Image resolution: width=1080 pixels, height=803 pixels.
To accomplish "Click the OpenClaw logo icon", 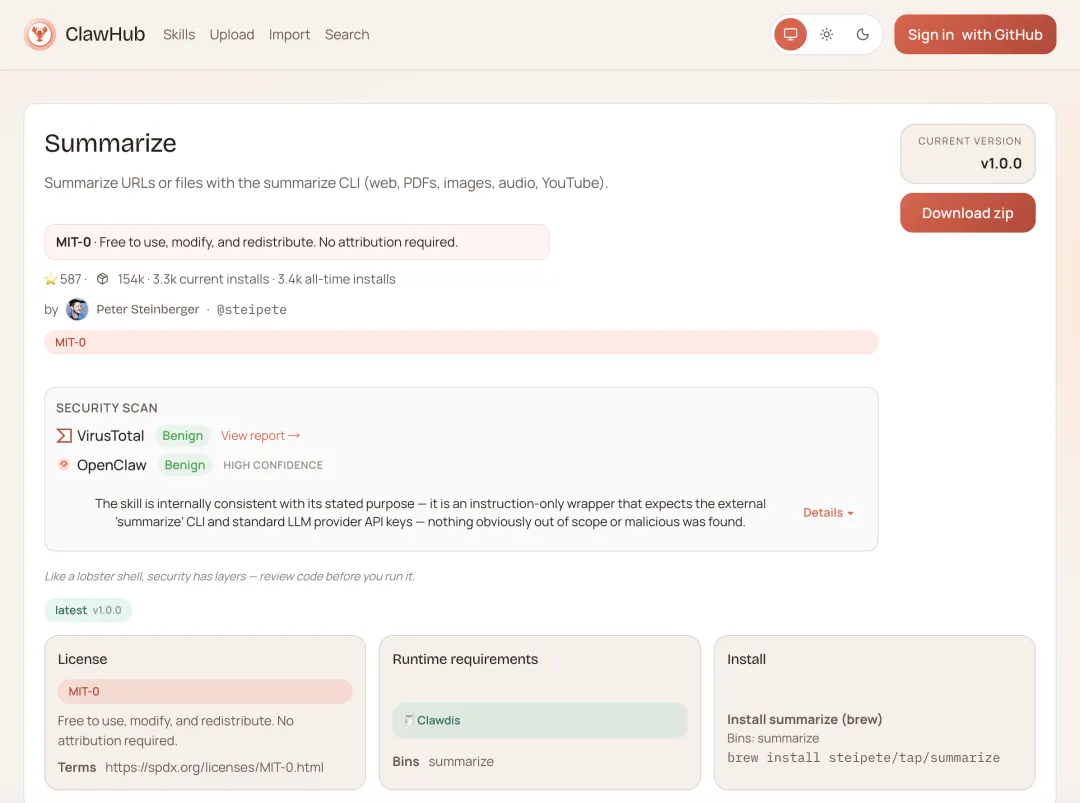I will coord(64,465).
